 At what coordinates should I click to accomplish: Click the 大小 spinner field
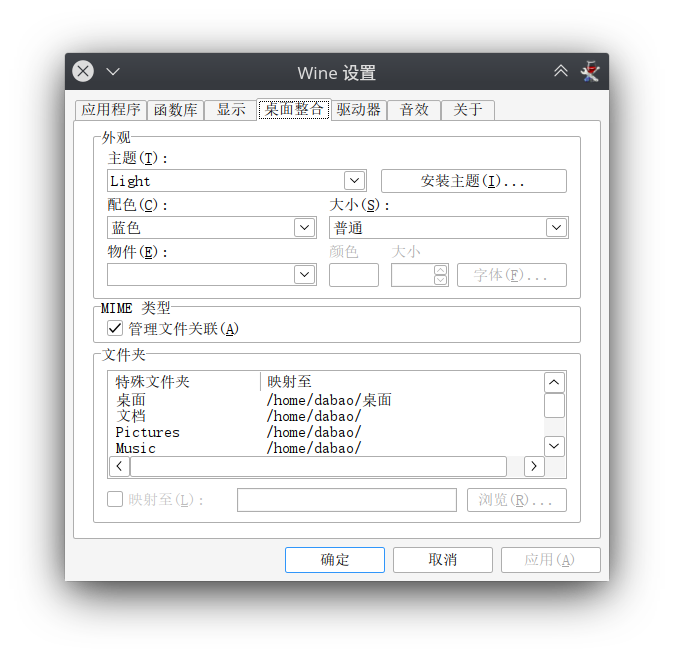pos(412,275)
